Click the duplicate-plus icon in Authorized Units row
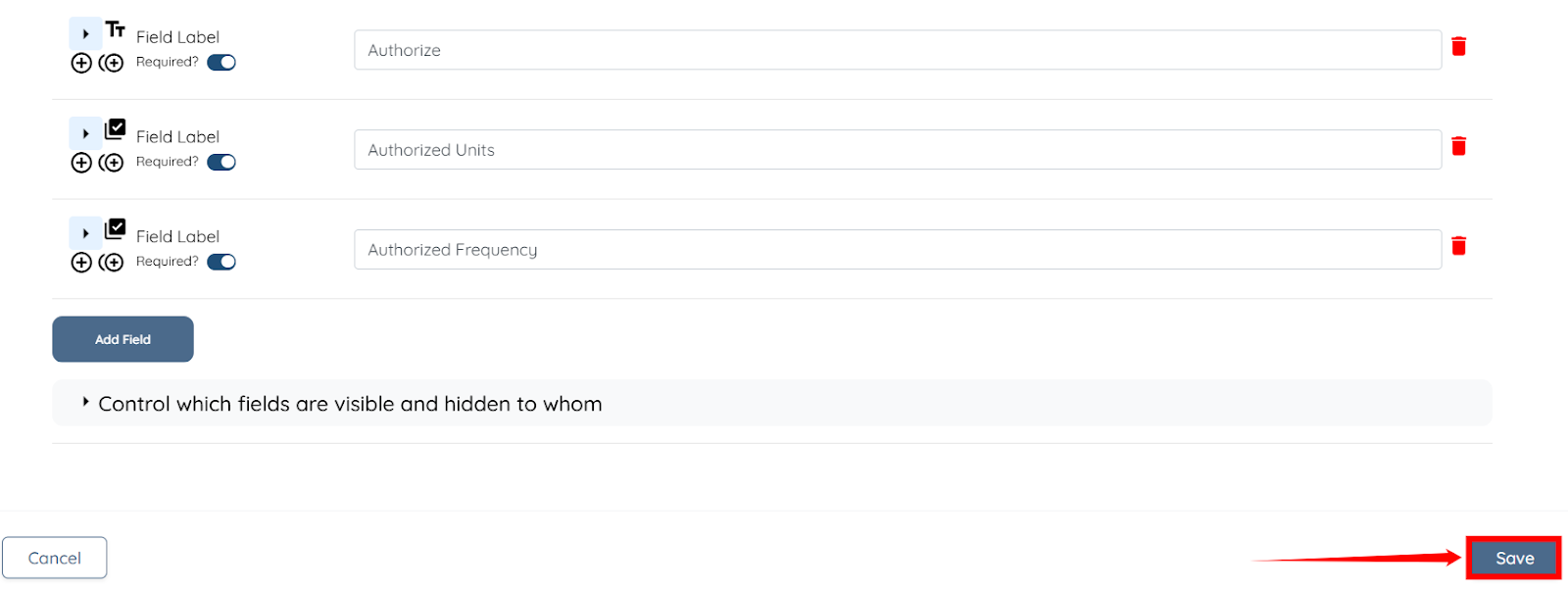1568x591 pixels. pos(112,163)
